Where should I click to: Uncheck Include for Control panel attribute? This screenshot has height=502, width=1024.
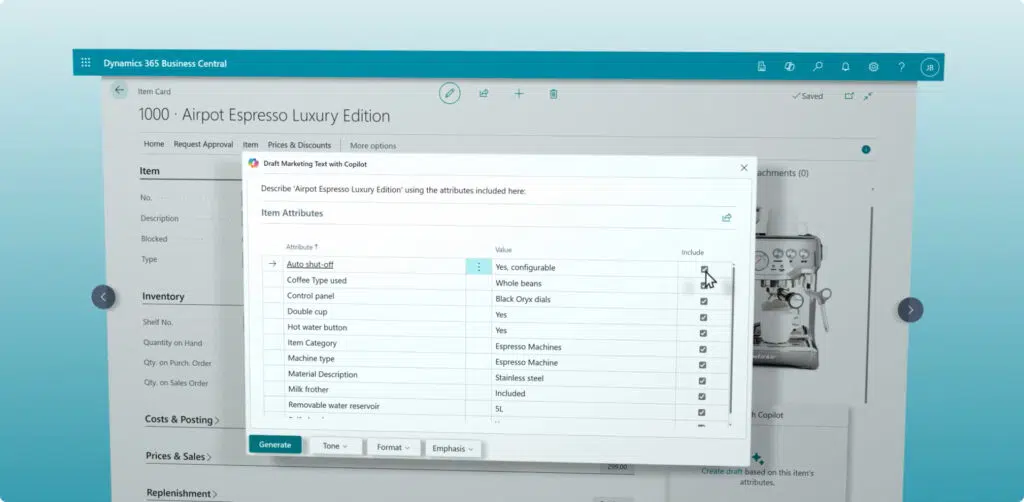703,302
